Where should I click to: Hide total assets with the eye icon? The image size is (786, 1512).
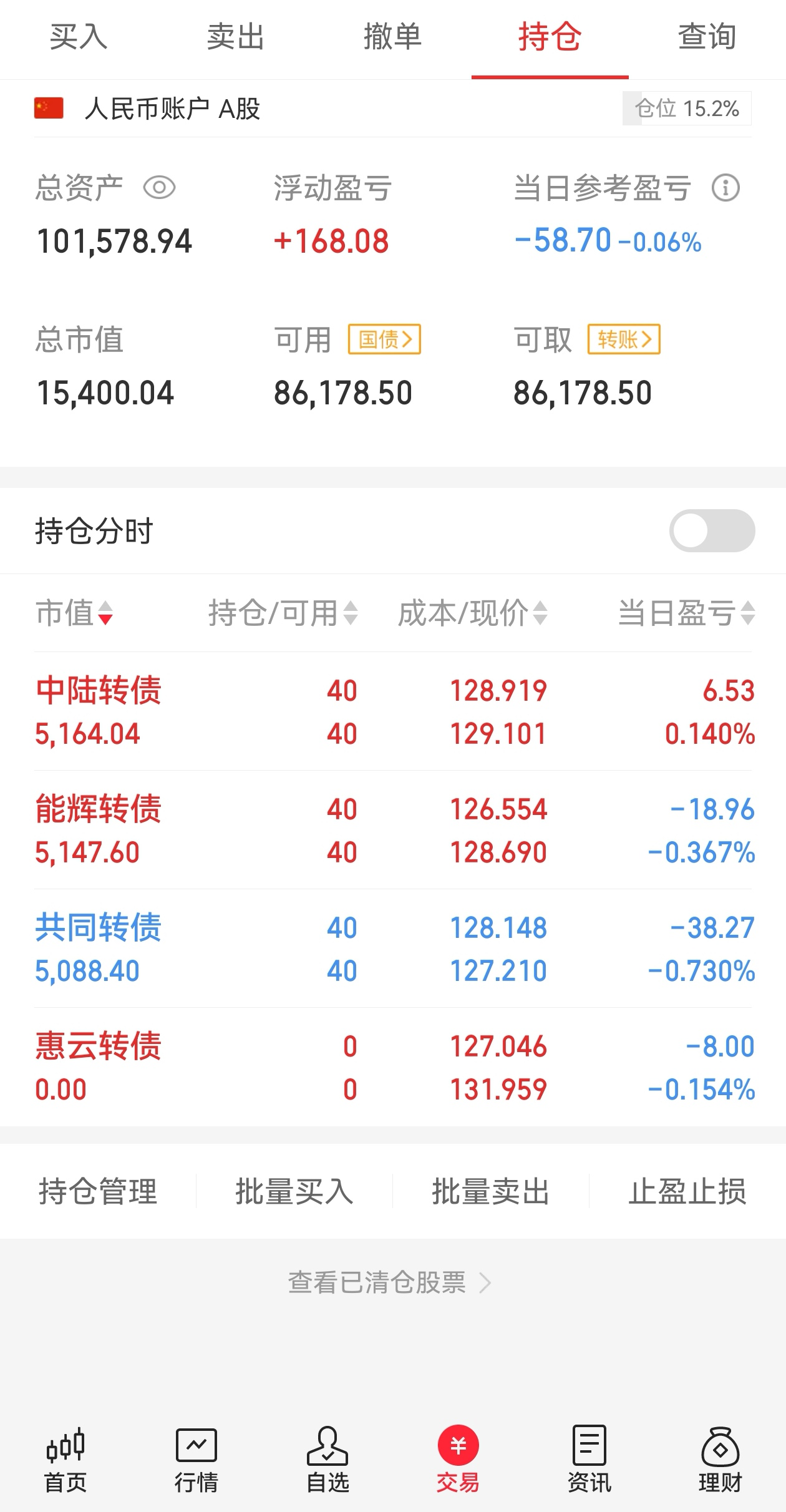(159, 188)
